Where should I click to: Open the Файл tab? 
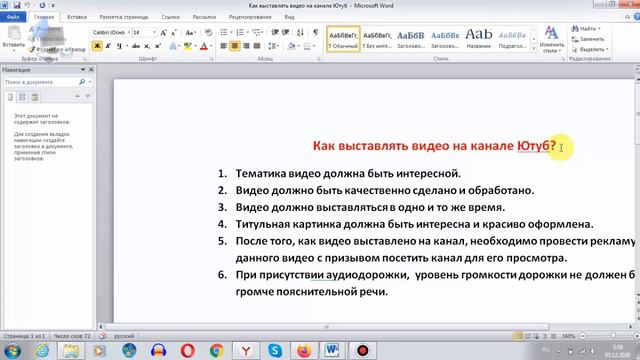tap(13, 17)
